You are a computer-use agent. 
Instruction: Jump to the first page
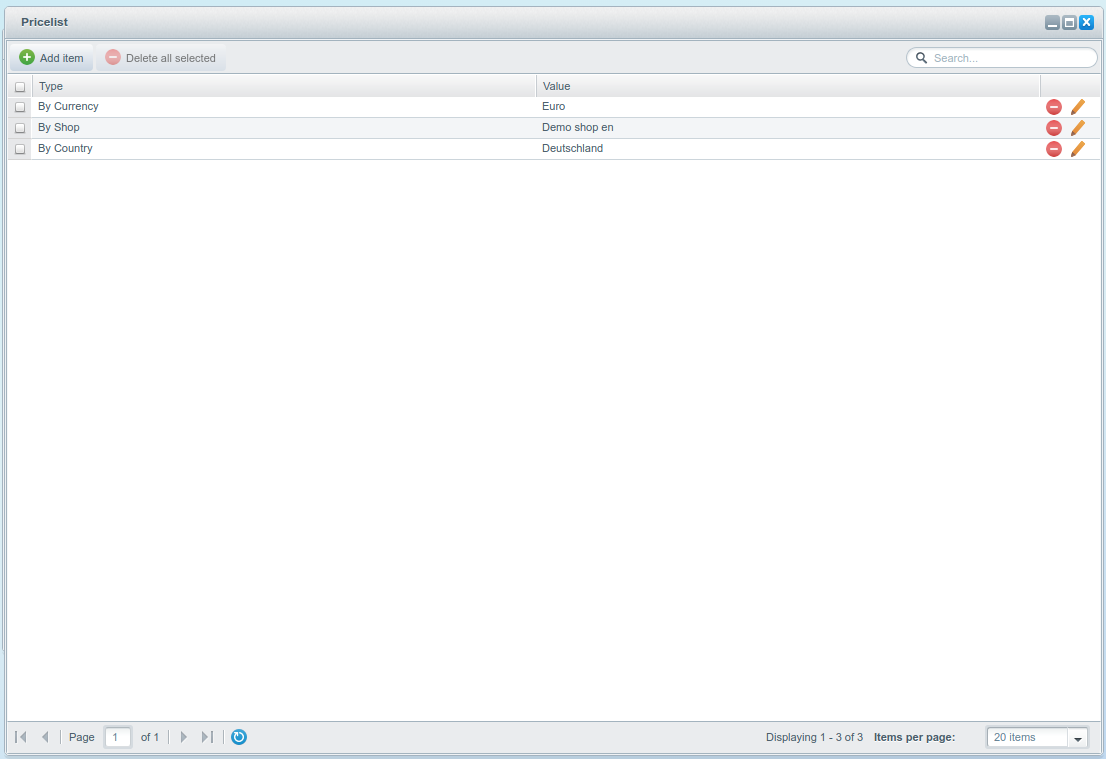[x=21, y=737]
